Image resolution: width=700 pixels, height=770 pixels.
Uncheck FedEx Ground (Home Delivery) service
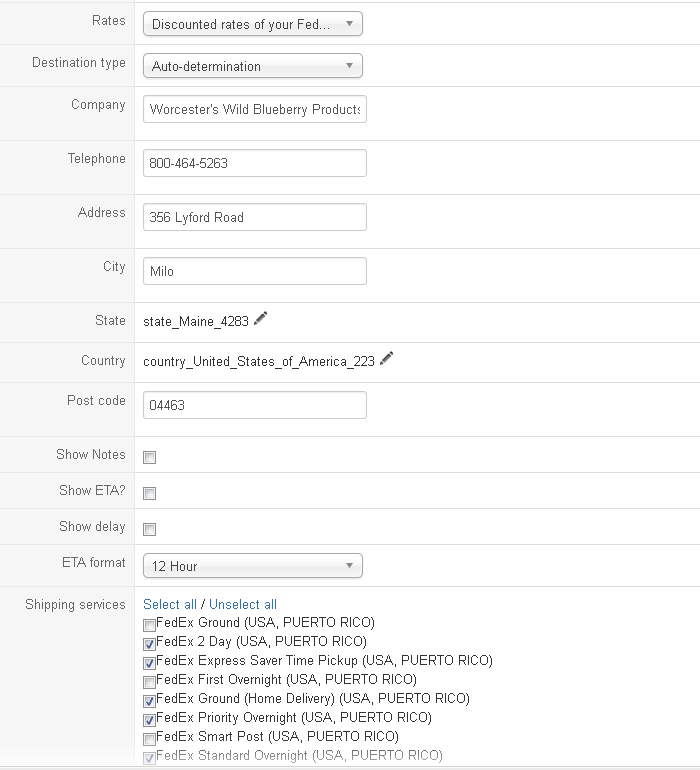(x=150, y=701)
